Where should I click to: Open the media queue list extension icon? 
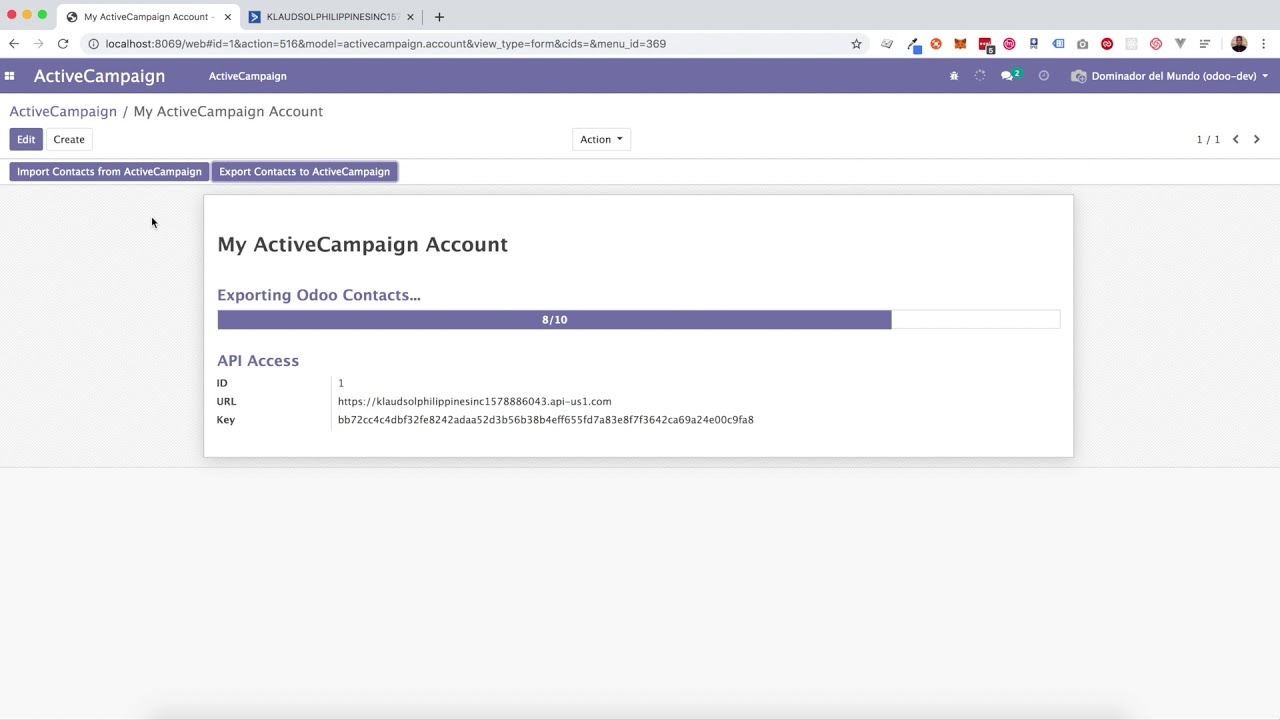tap(1205, 44)
